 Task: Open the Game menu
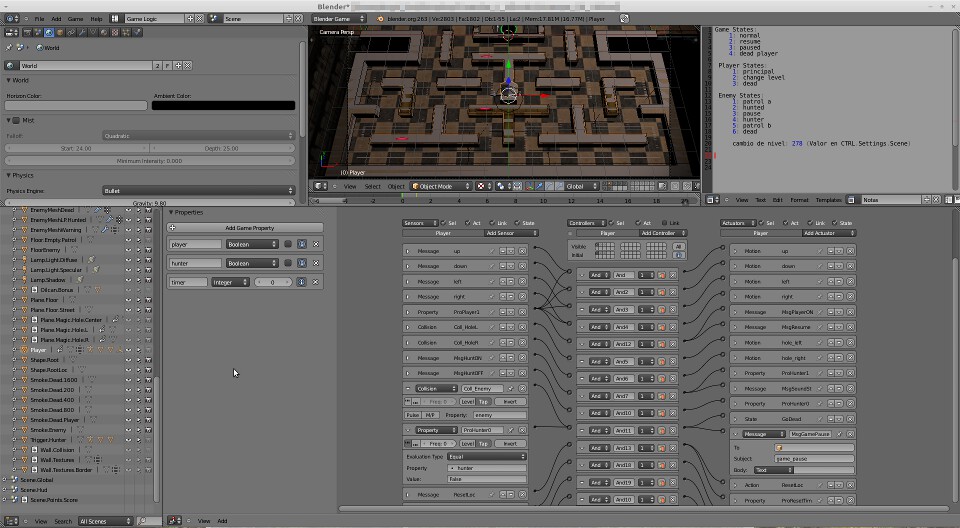pyautogui.click(x=75, y=19)
